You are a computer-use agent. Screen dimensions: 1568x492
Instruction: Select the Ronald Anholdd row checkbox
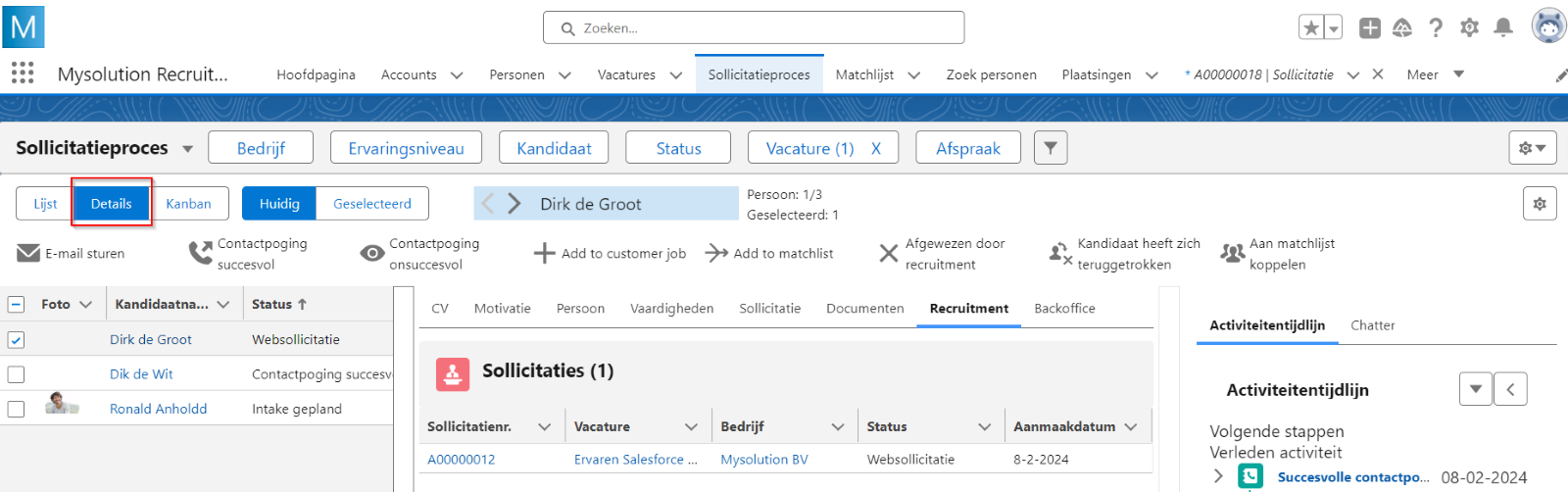[16, 409]
